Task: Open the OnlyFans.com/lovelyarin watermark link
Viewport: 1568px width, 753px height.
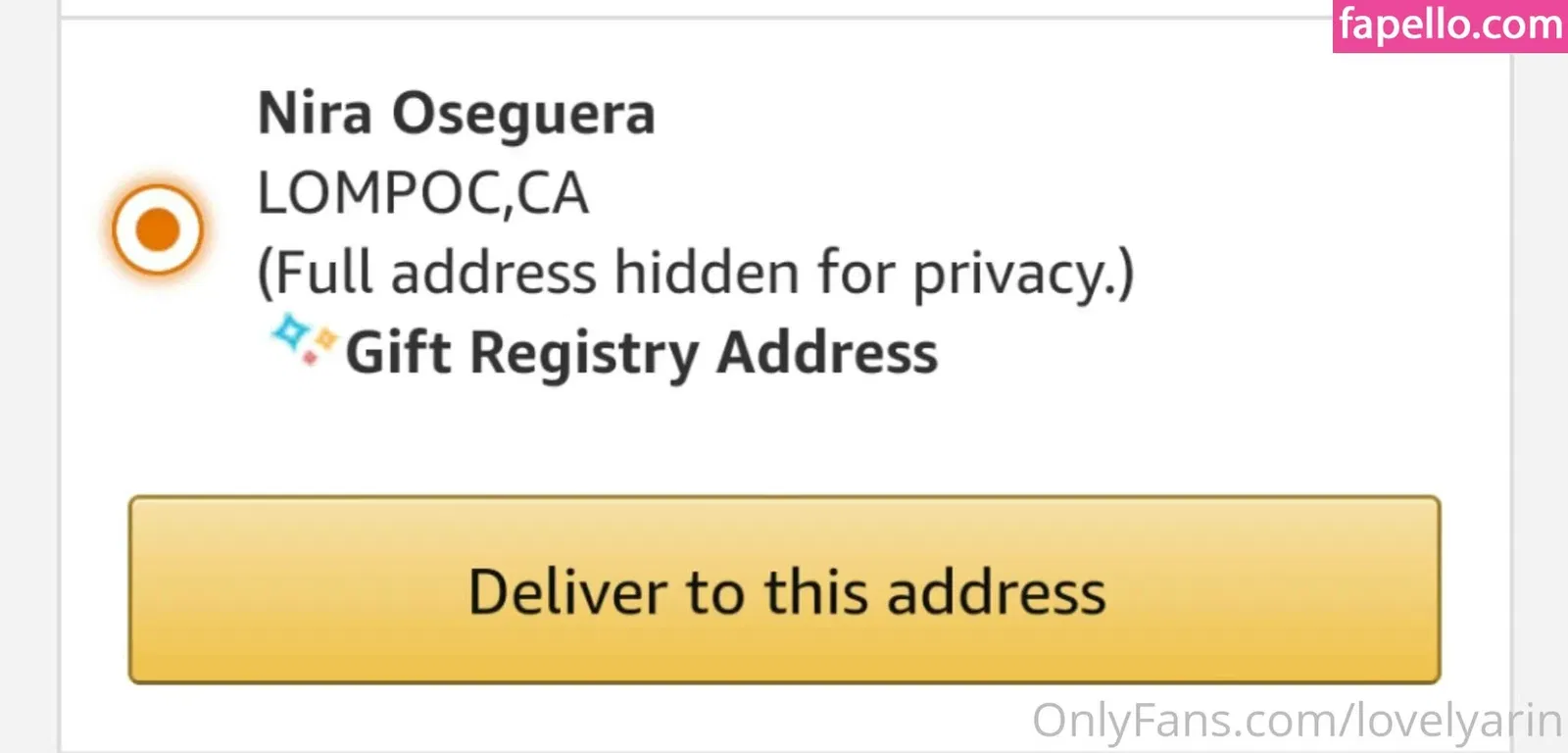Action: point(1296,721)
